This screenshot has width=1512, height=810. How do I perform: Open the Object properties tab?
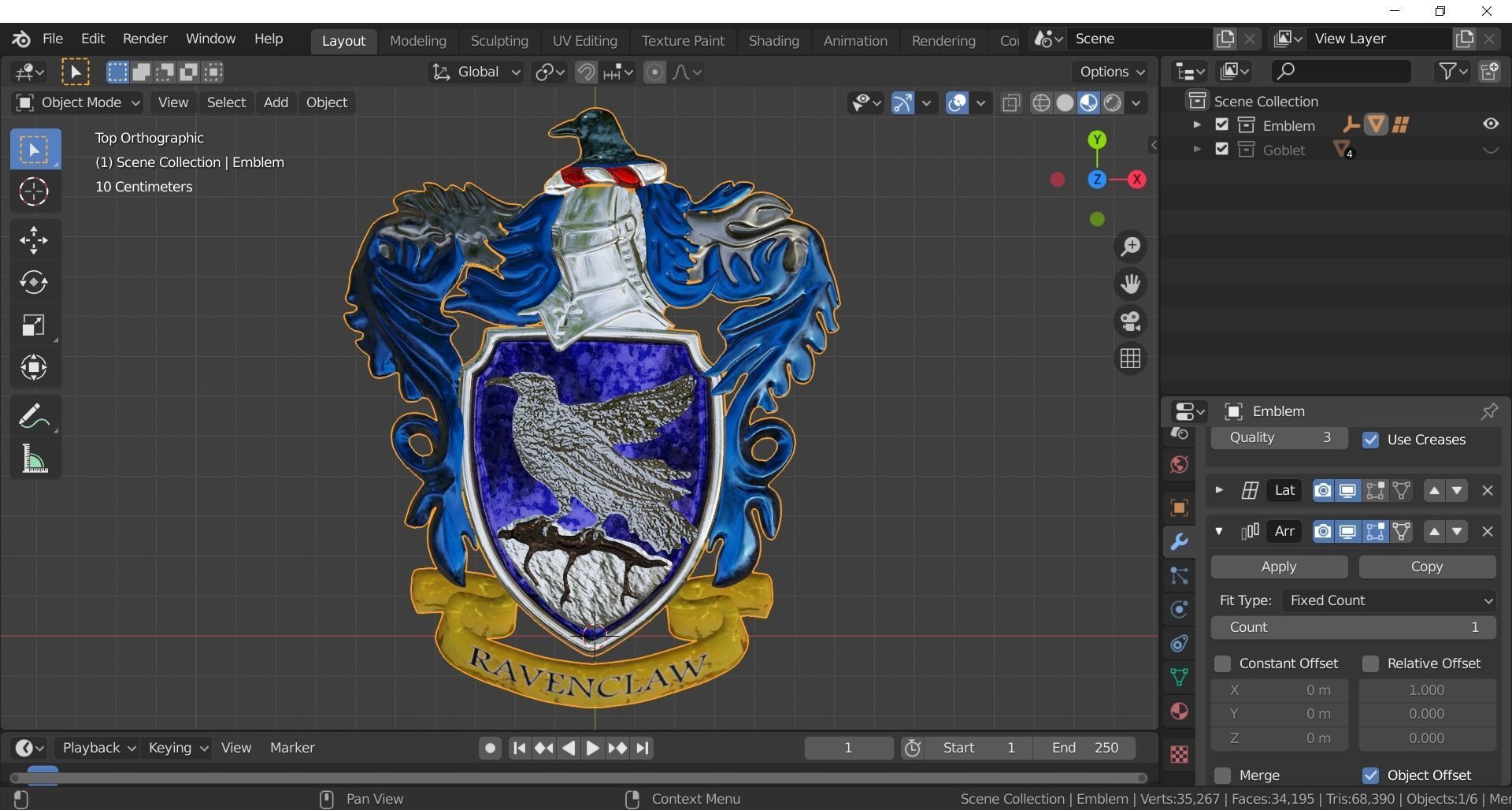point(1179,507)
